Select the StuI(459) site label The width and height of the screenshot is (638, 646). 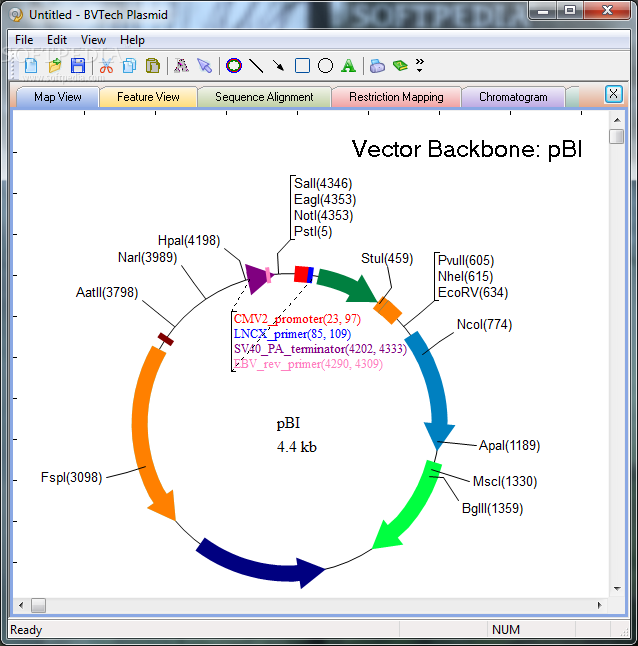(x=387, y=258)
